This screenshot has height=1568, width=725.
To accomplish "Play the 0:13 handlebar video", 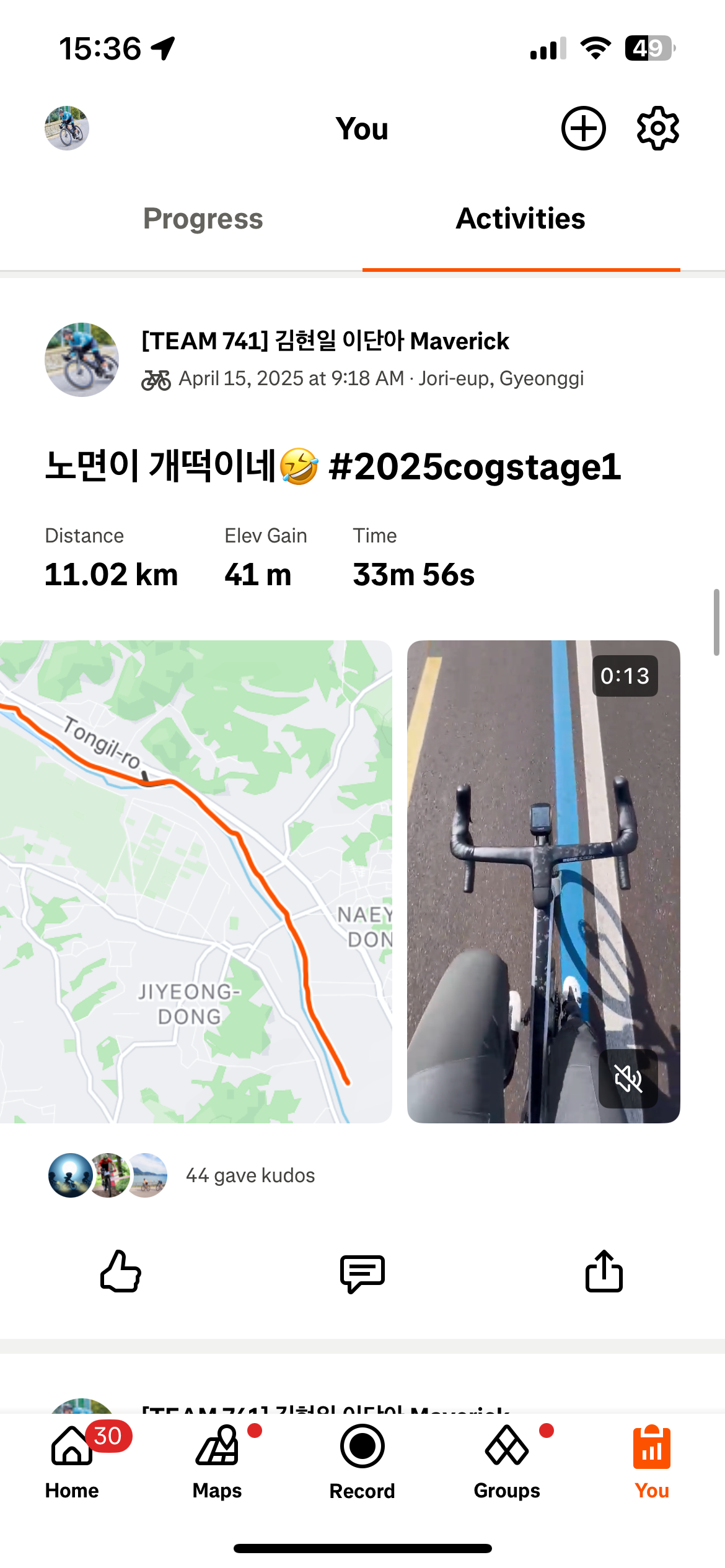I will coord(543,881).
